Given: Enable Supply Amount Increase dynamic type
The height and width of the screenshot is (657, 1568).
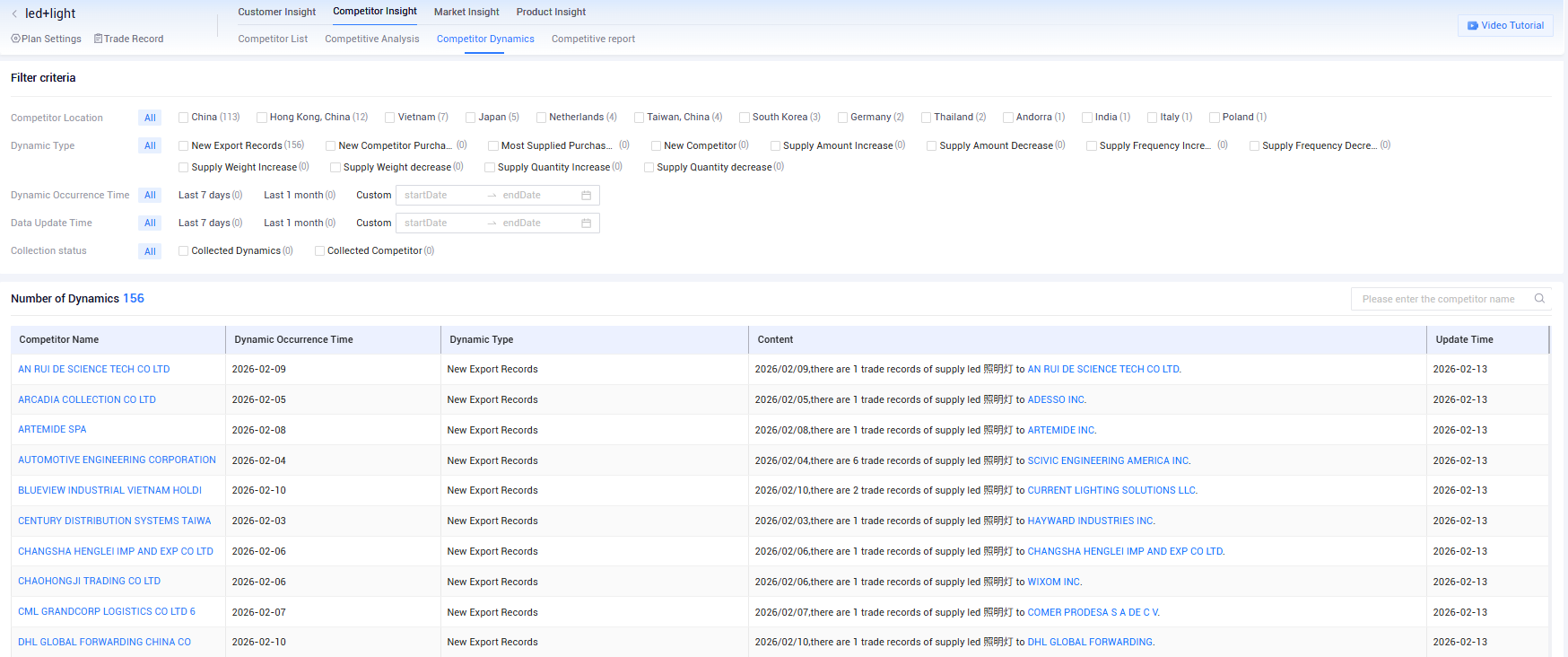Looking at the screenshot, I should click(x=775, y=145).
